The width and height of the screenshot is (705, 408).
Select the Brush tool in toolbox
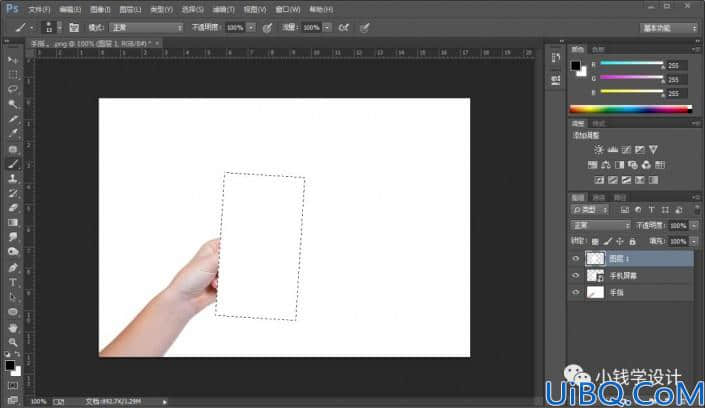(13, 164)
